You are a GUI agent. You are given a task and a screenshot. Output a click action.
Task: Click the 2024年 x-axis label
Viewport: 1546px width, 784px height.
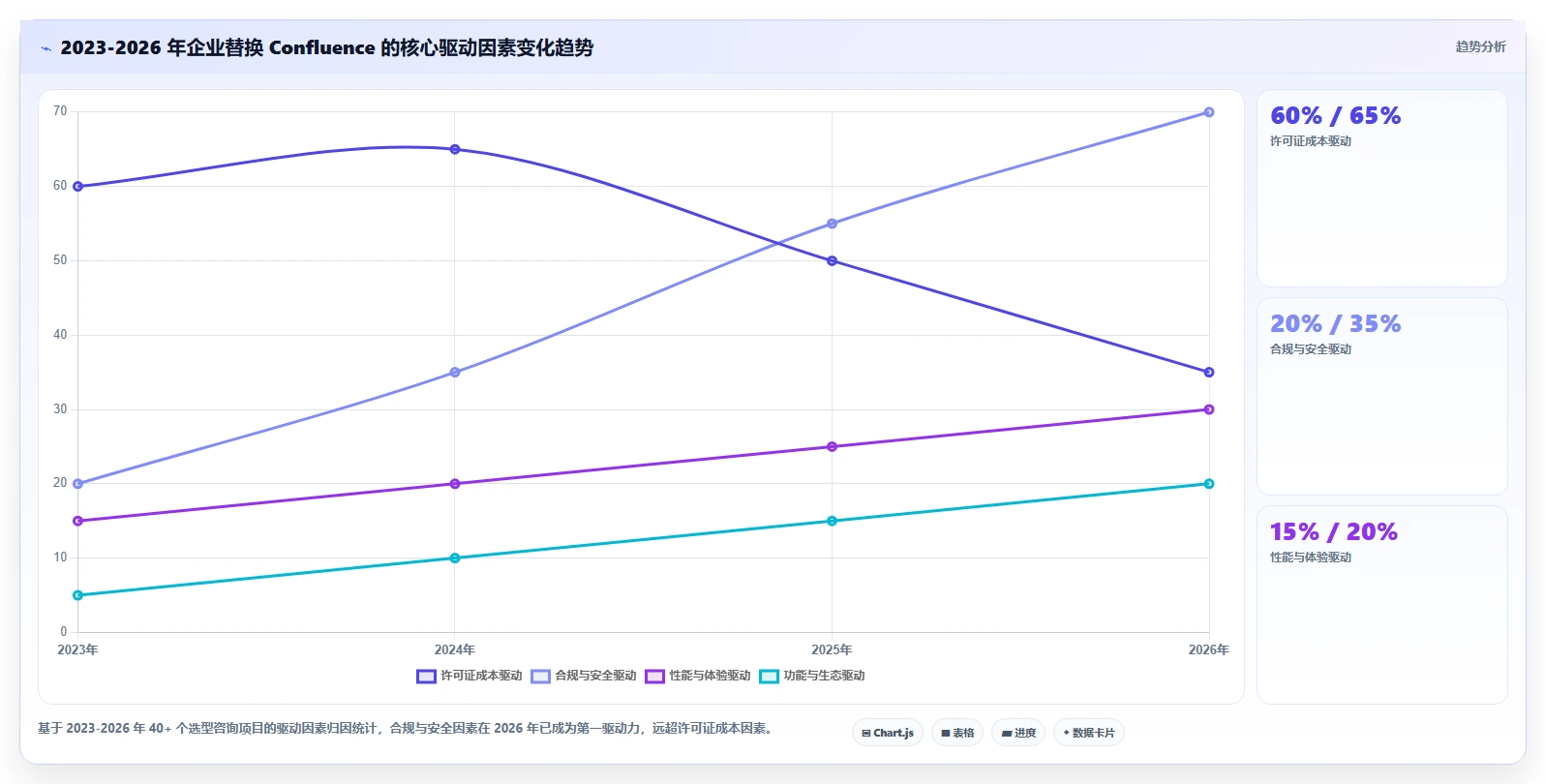point(455,650)
